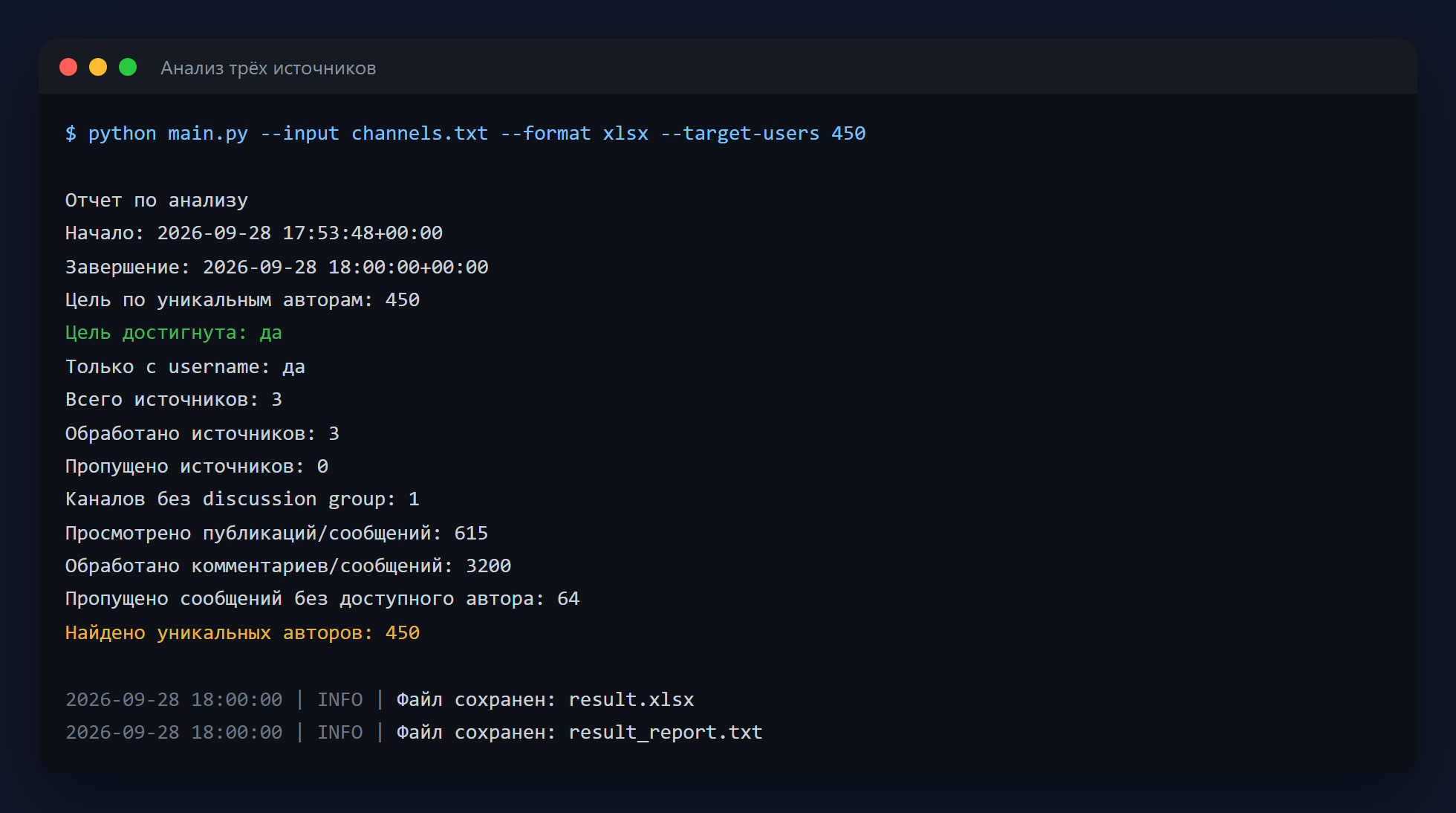Screen dimensions: 1456x813
Task: Click 'Каналов без discussion group: 1'
Action: pos(242,499)
